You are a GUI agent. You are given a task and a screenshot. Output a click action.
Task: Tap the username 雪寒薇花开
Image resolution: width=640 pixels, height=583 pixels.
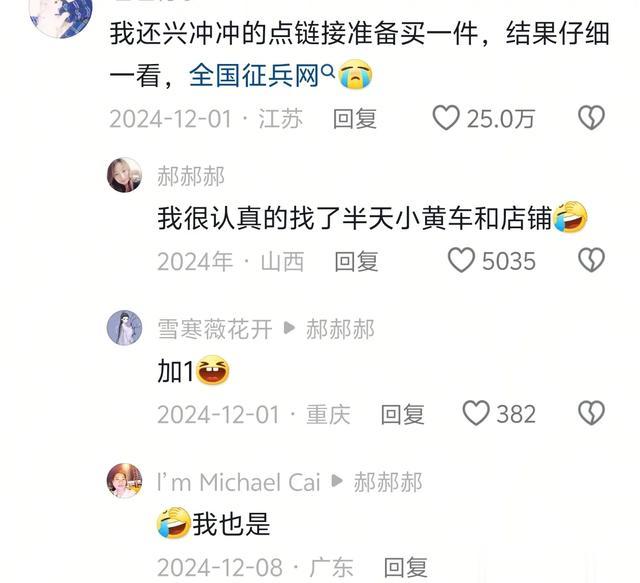point(215,329)
